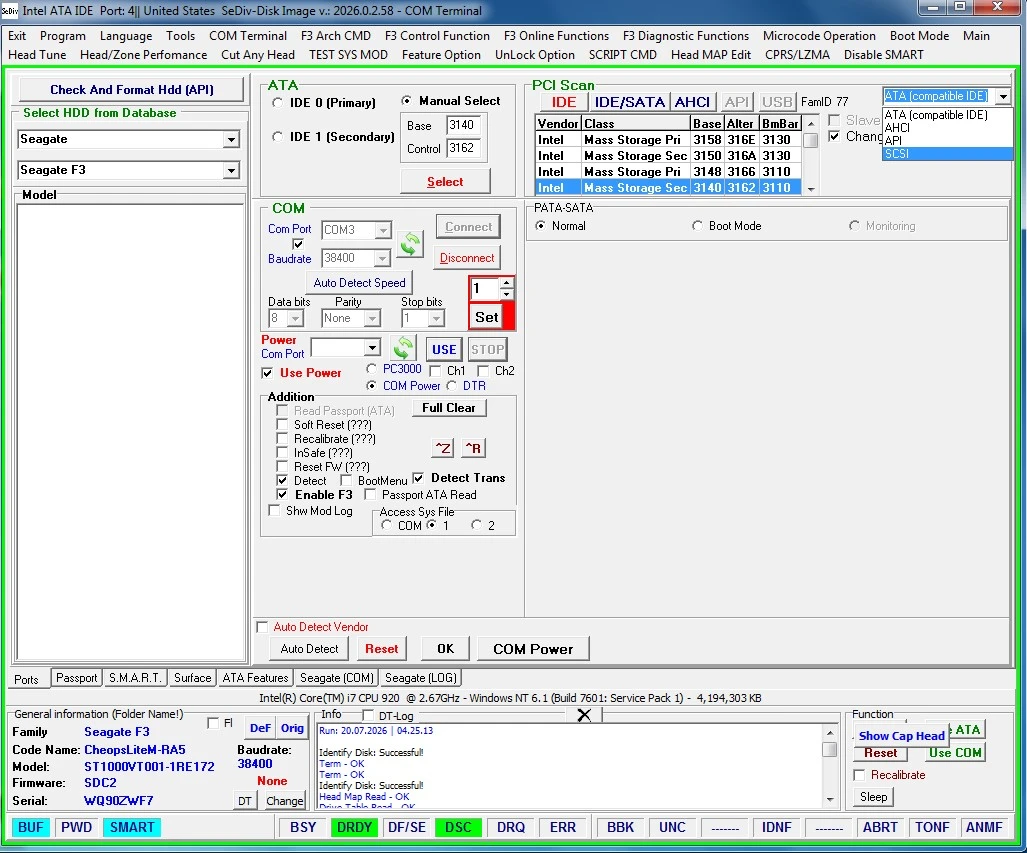Click Check And Format Hdd (API) button
This screenshot has width=1027, height=853.
[x=132, y=90]
